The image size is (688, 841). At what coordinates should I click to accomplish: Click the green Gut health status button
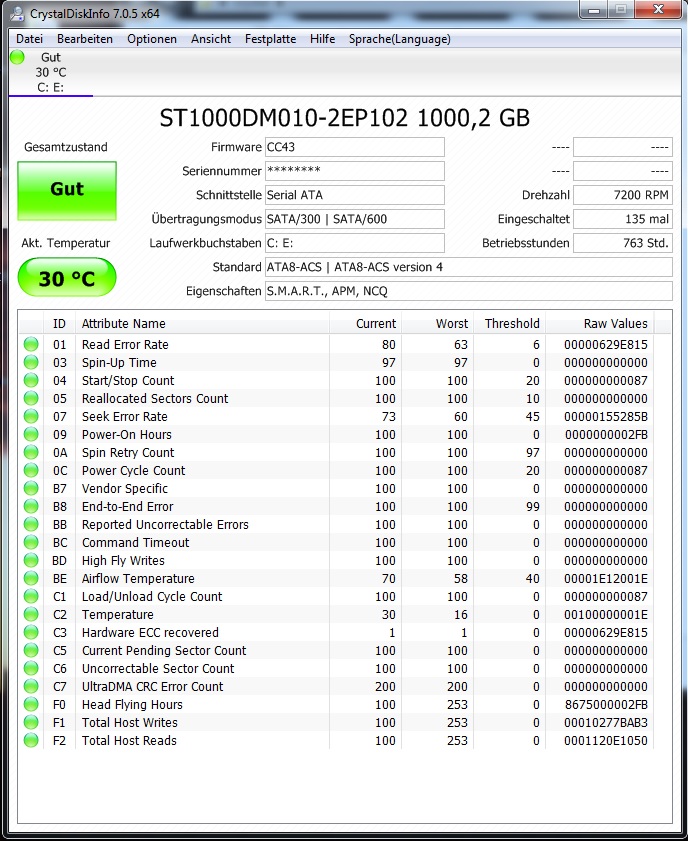[67, 190]
